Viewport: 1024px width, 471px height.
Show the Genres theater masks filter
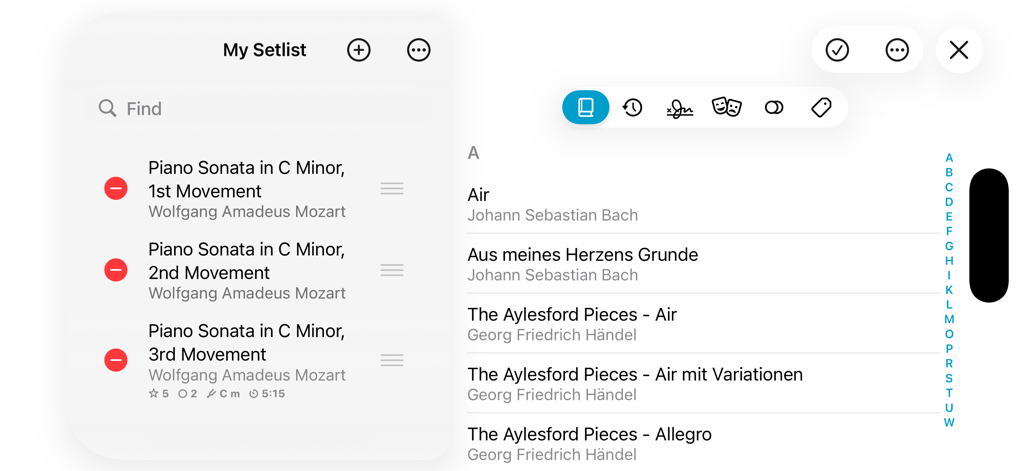click(726, 107)
